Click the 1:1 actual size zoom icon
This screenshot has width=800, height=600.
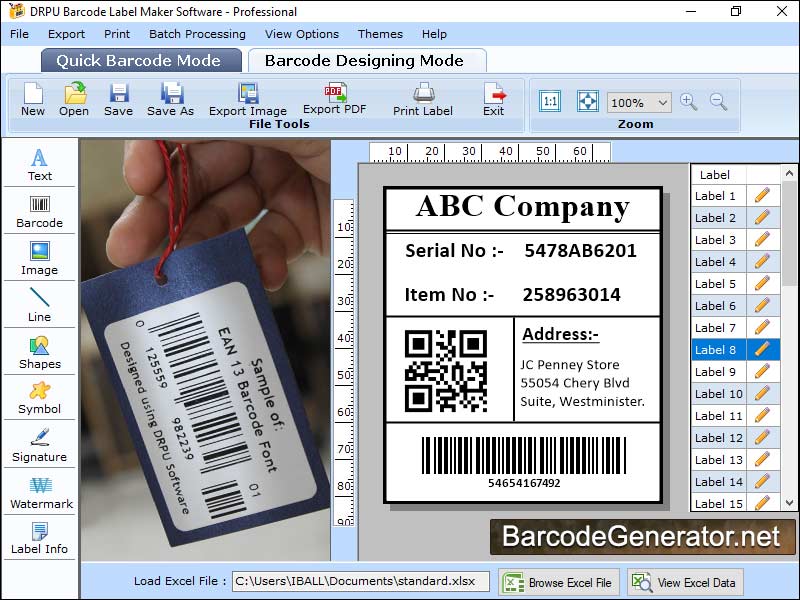(549, 101)
